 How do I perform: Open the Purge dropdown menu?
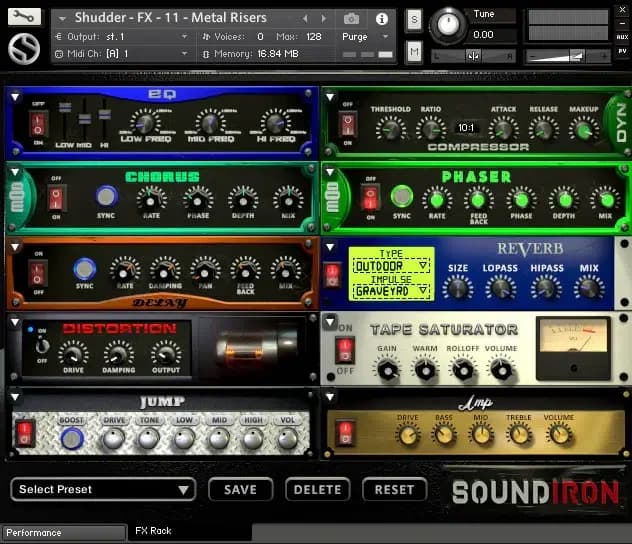click(364, 37)
